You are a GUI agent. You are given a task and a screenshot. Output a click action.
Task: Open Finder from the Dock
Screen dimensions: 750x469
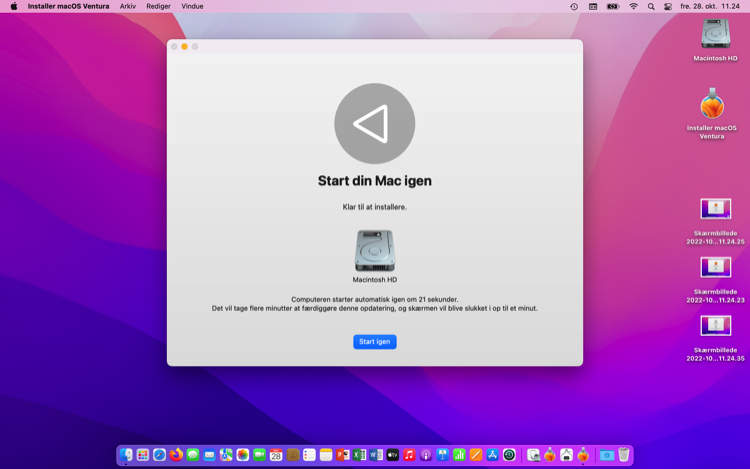126,455
